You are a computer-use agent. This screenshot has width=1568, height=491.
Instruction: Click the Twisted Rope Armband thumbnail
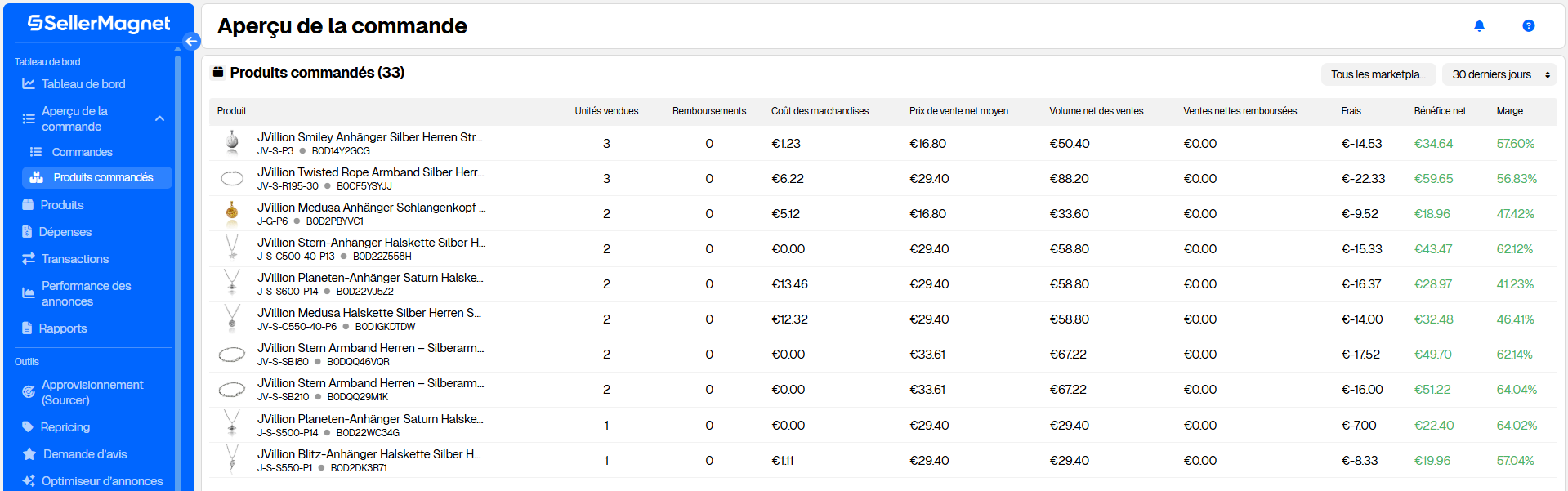[232, 178]
